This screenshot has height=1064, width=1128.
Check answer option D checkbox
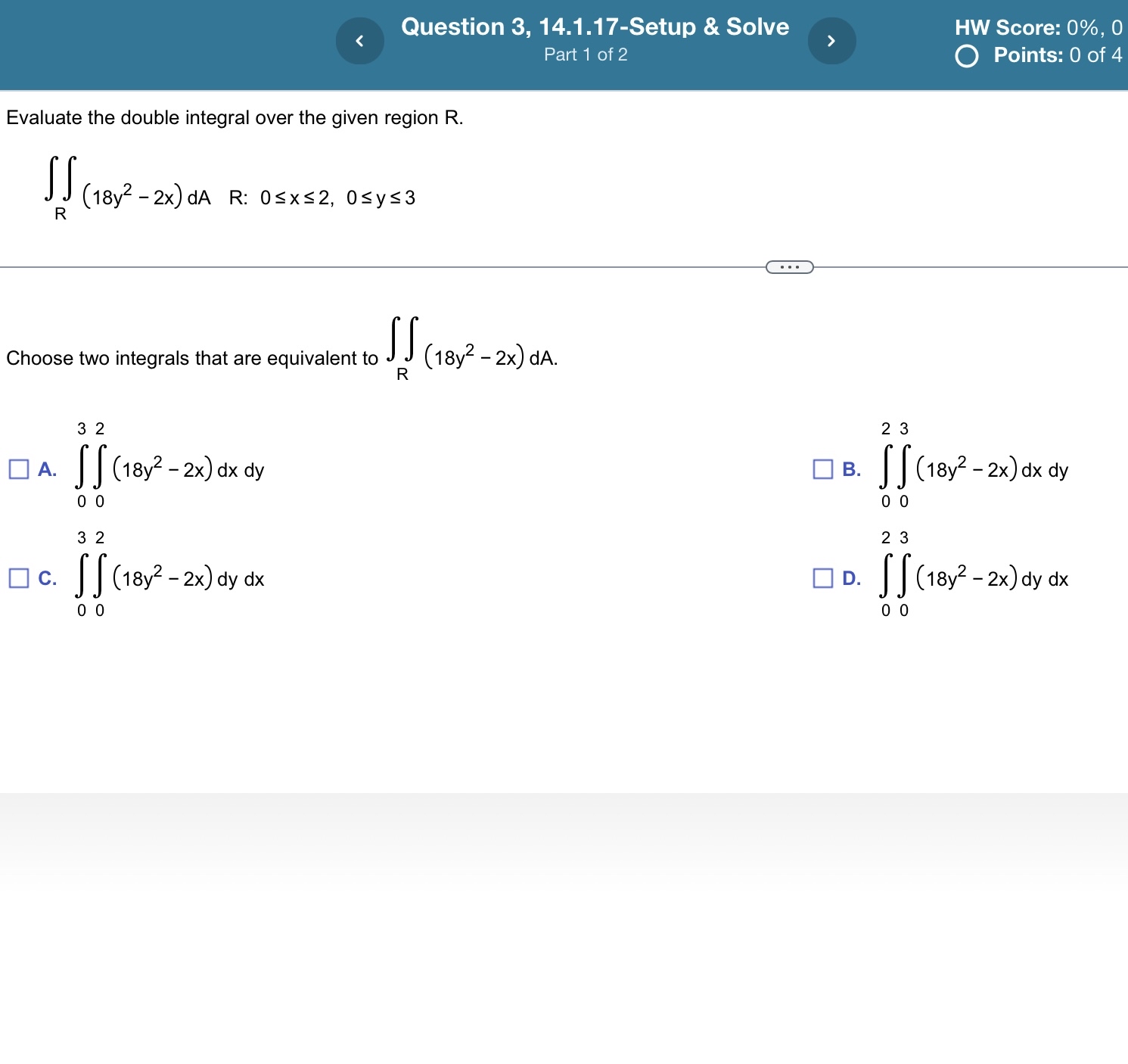click(x=823, y=578)
